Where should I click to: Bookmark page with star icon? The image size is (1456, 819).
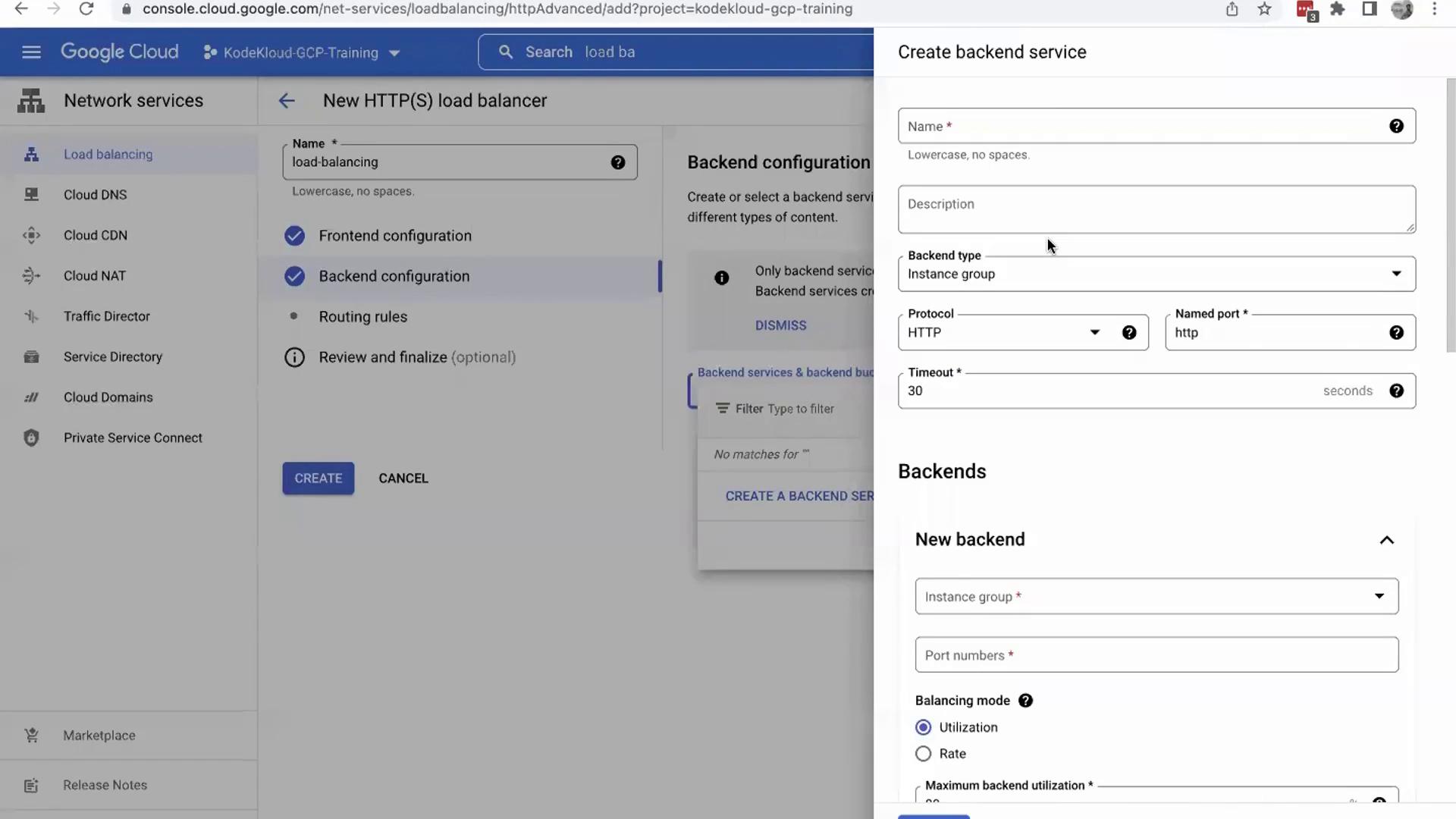(1264, 9)
